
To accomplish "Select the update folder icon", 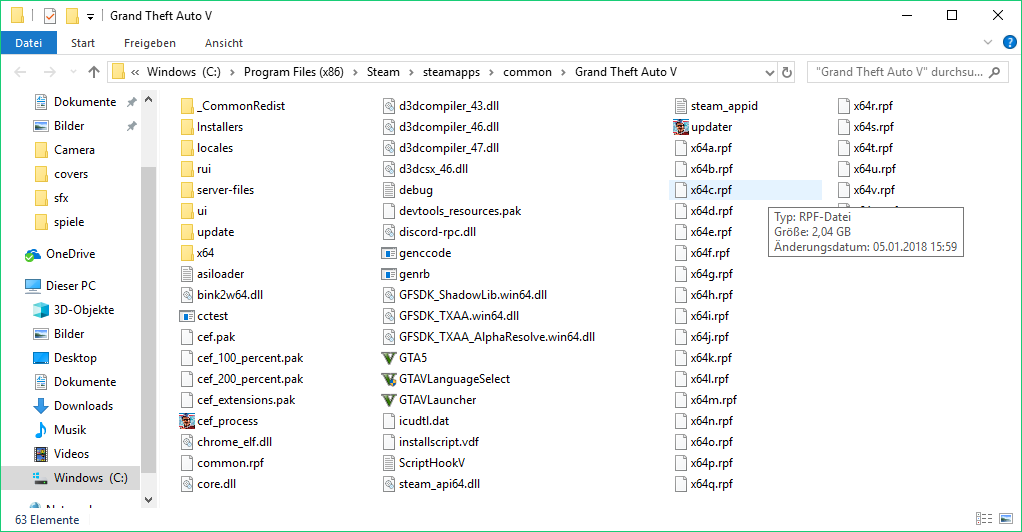I will [187, 232].
